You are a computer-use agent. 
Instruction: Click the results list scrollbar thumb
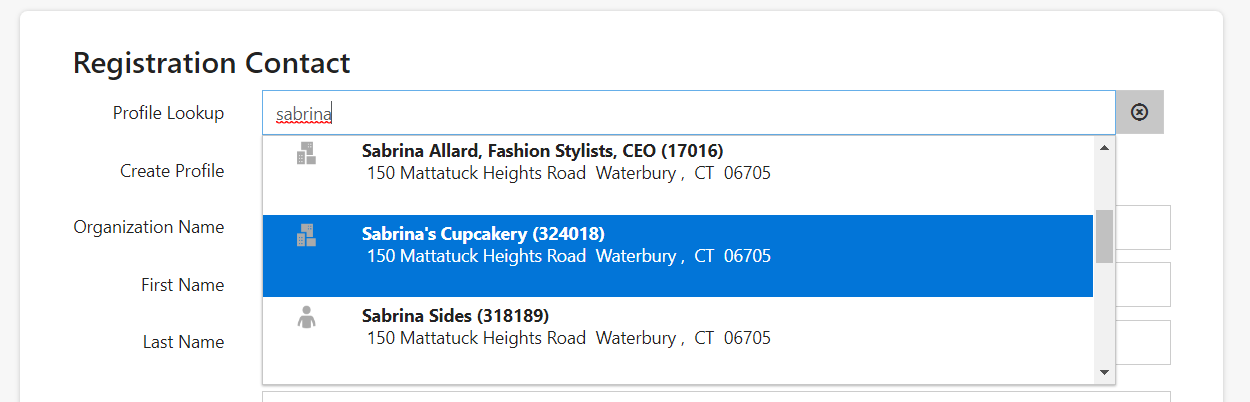[x=1104, y=236]
